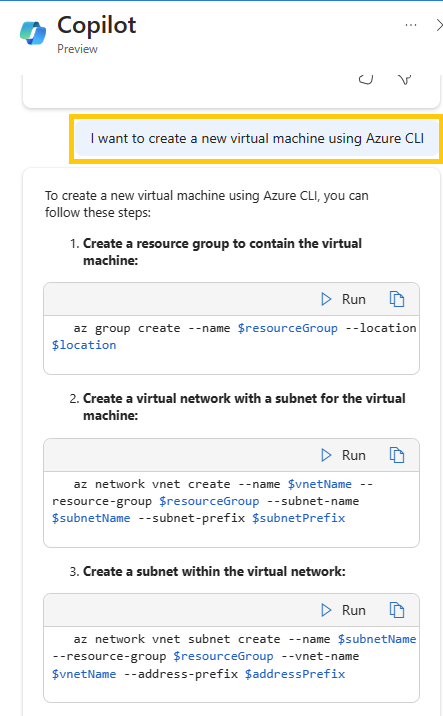443x716 pixels.
Task: Click the partially hidden thumbs-down feedback icon
Action: tap(404, 79)
